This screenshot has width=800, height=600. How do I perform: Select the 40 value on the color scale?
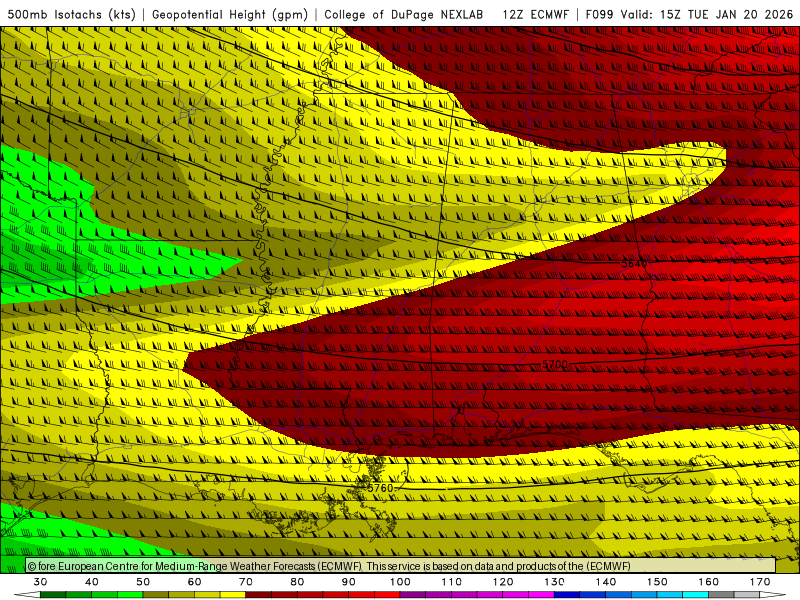92,582
